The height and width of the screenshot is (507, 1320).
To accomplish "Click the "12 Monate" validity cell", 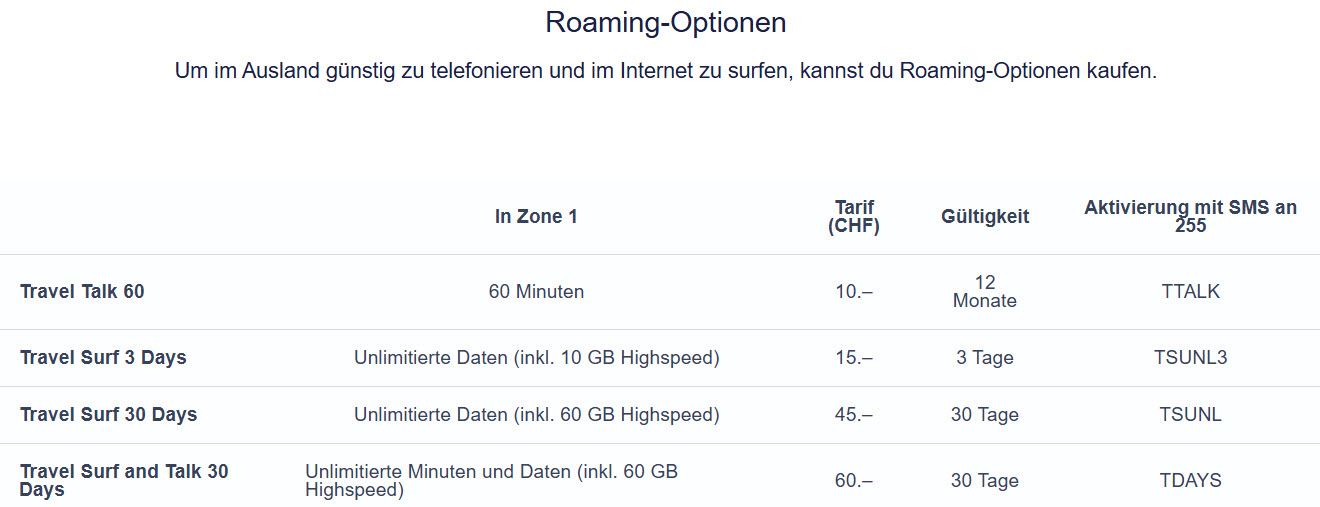I will pyautogui.click(x=985, y=292).
